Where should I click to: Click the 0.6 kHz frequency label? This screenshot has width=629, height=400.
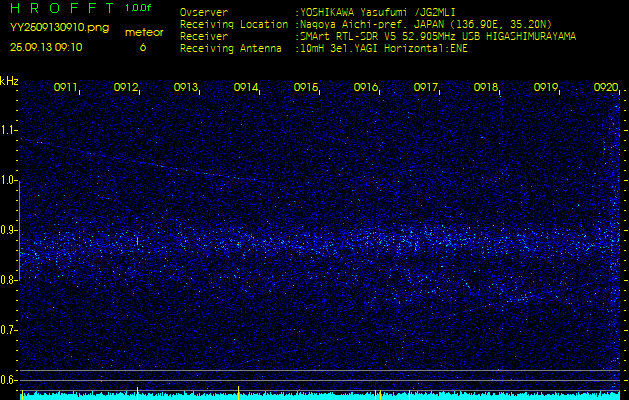click(9, 380)
